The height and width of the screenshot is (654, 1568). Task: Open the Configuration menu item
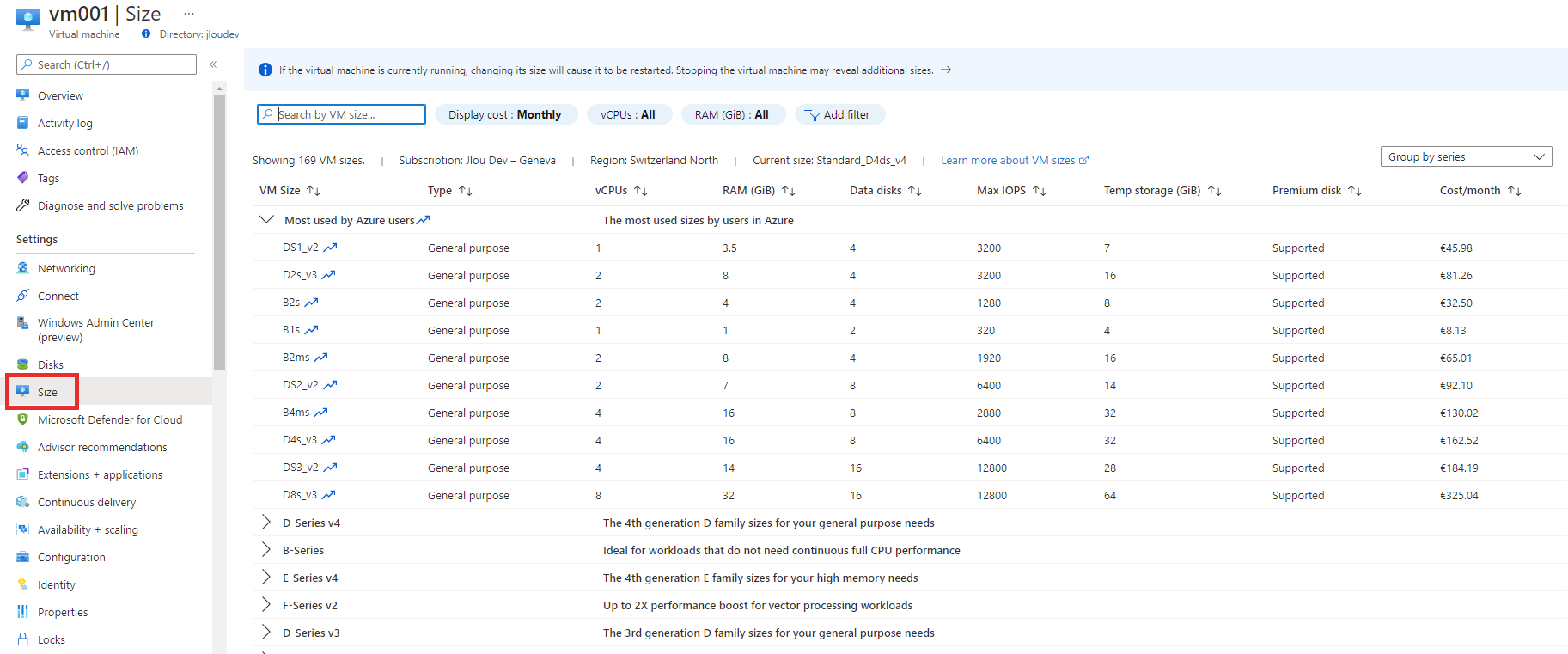(x=107, y=557)
